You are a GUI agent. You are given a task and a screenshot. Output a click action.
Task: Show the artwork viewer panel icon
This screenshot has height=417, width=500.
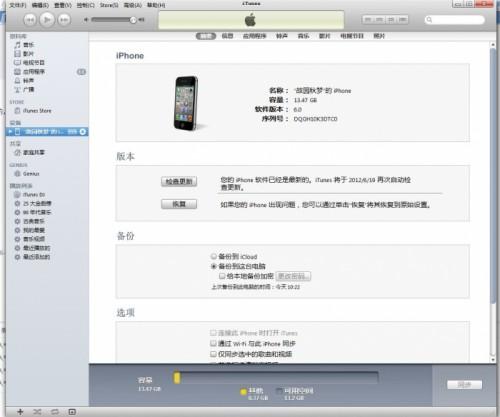pos(72,412)
